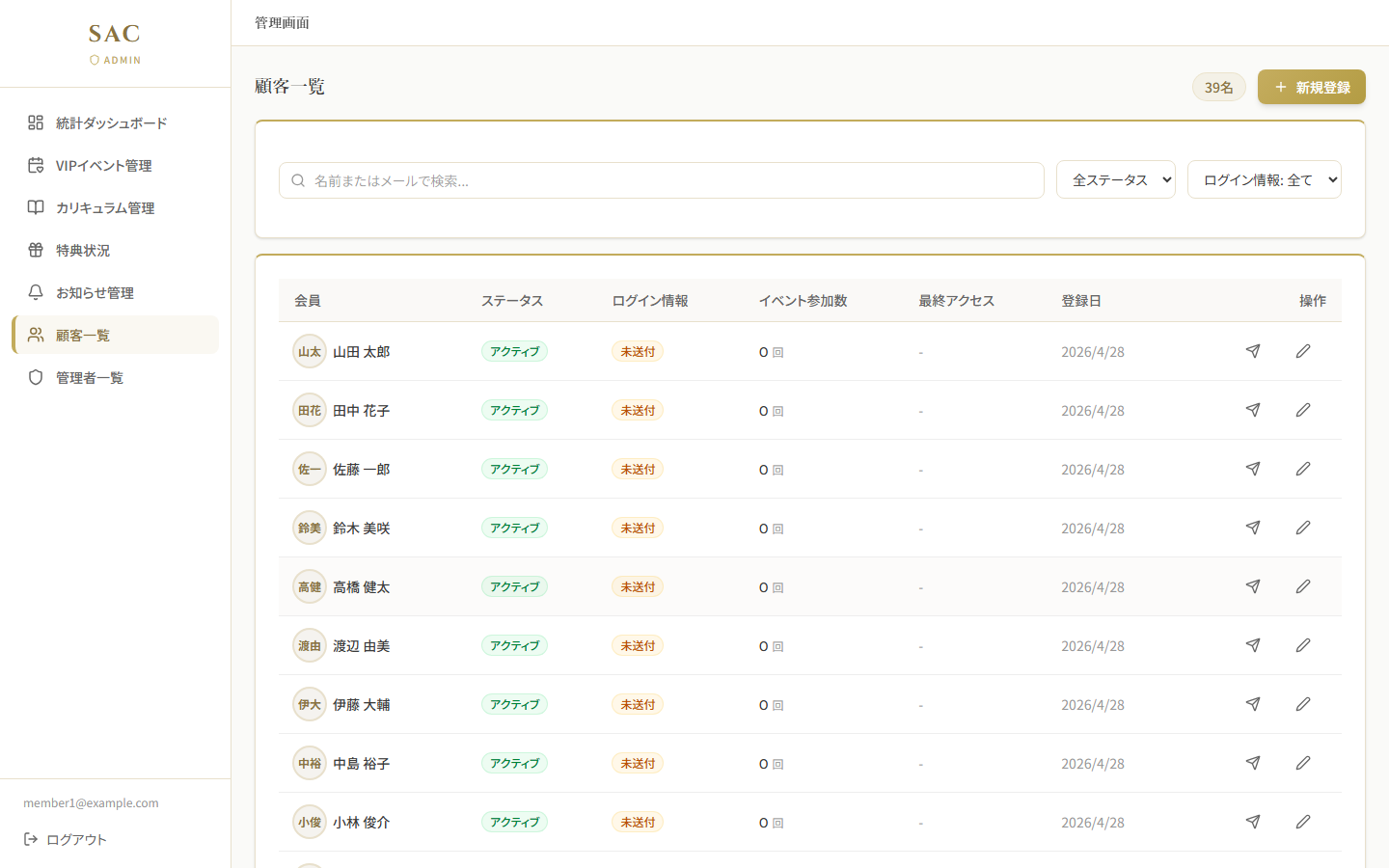Click the 会員 column header
The height and width of the screenshot is (868, 1389).
tap(308, 301)
